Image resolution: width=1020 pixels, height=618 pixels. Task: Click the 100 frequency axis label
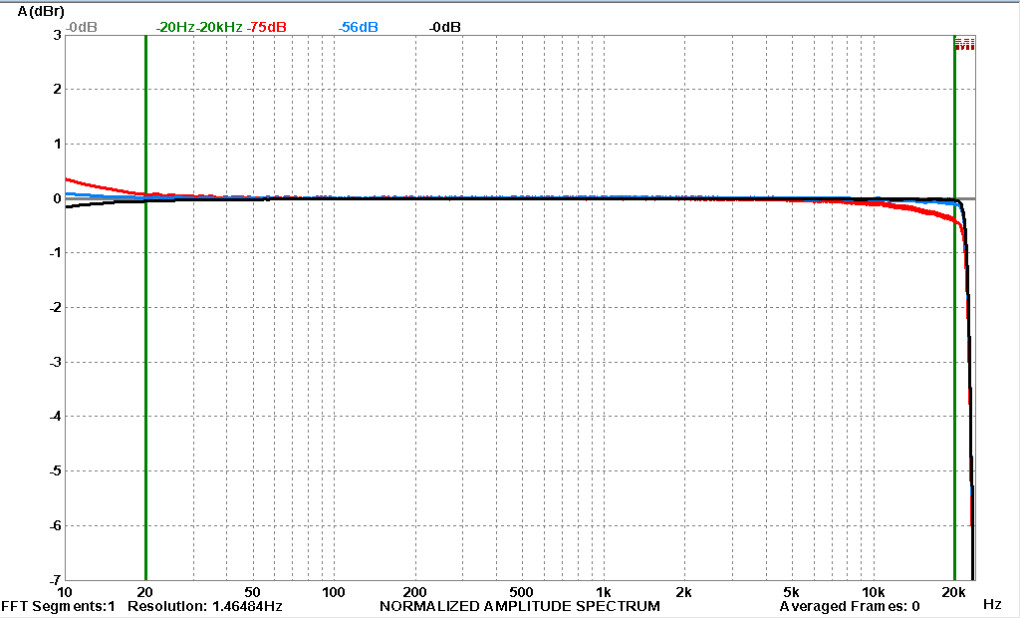click(x=333, y=592)
